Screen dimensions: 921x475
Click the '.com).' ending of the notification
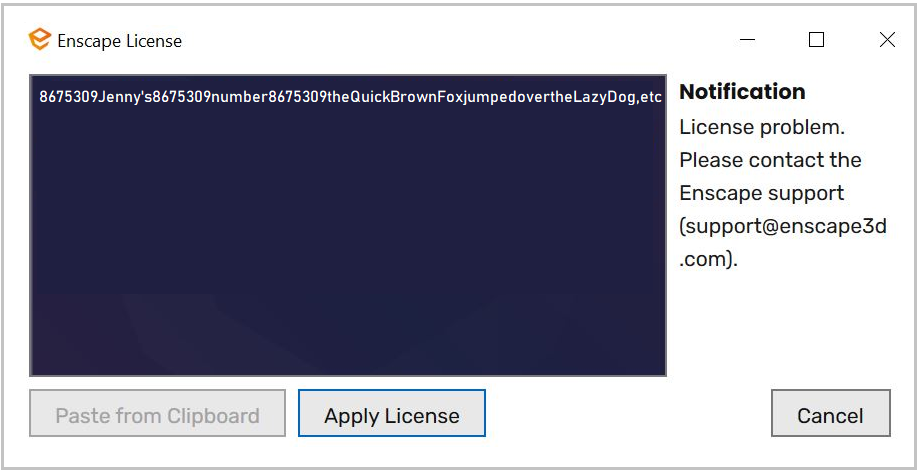[x=708, y=259]
